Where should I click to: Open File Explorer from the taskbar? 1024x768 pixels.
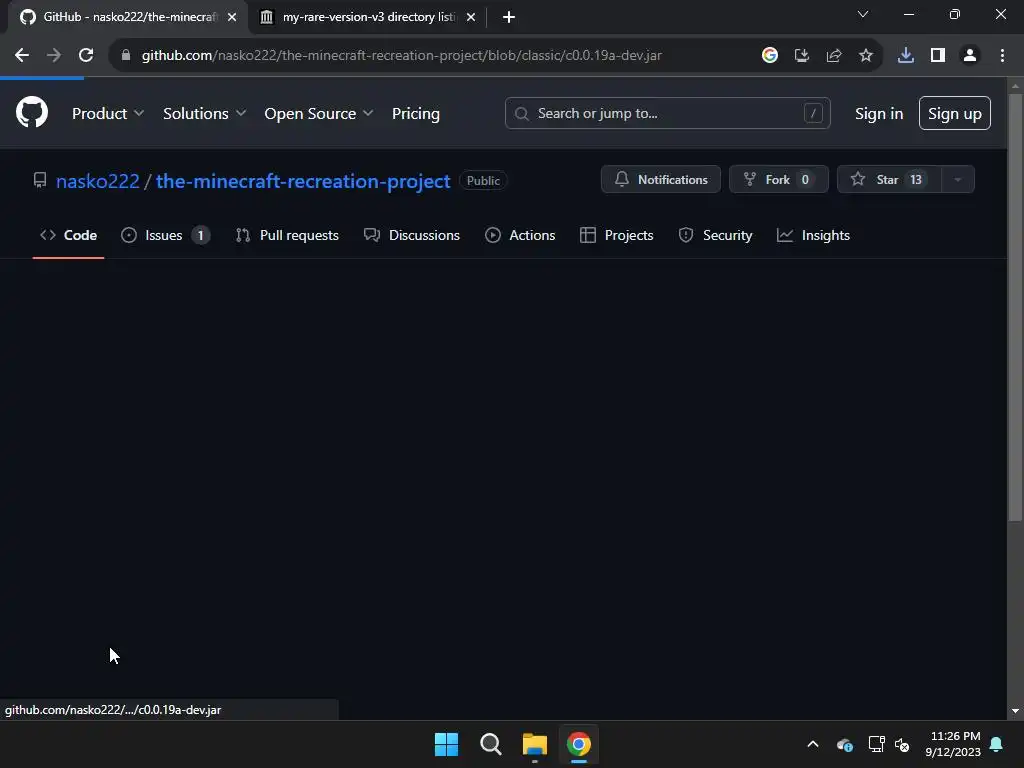coord(534,744)
